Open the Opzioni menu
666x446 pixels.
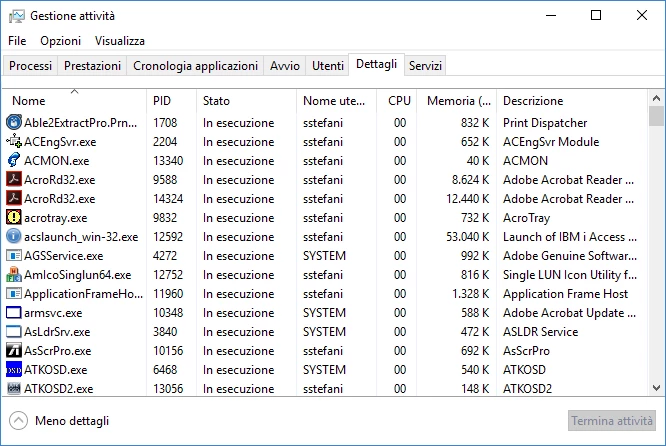coord(60,41)
